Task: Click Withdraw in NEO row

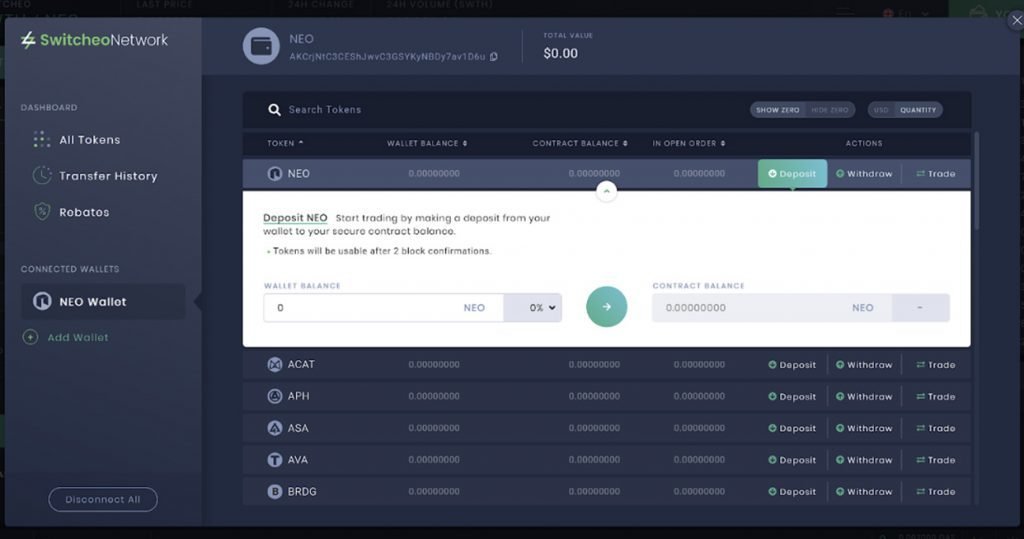Action: [x=864, y=174]
